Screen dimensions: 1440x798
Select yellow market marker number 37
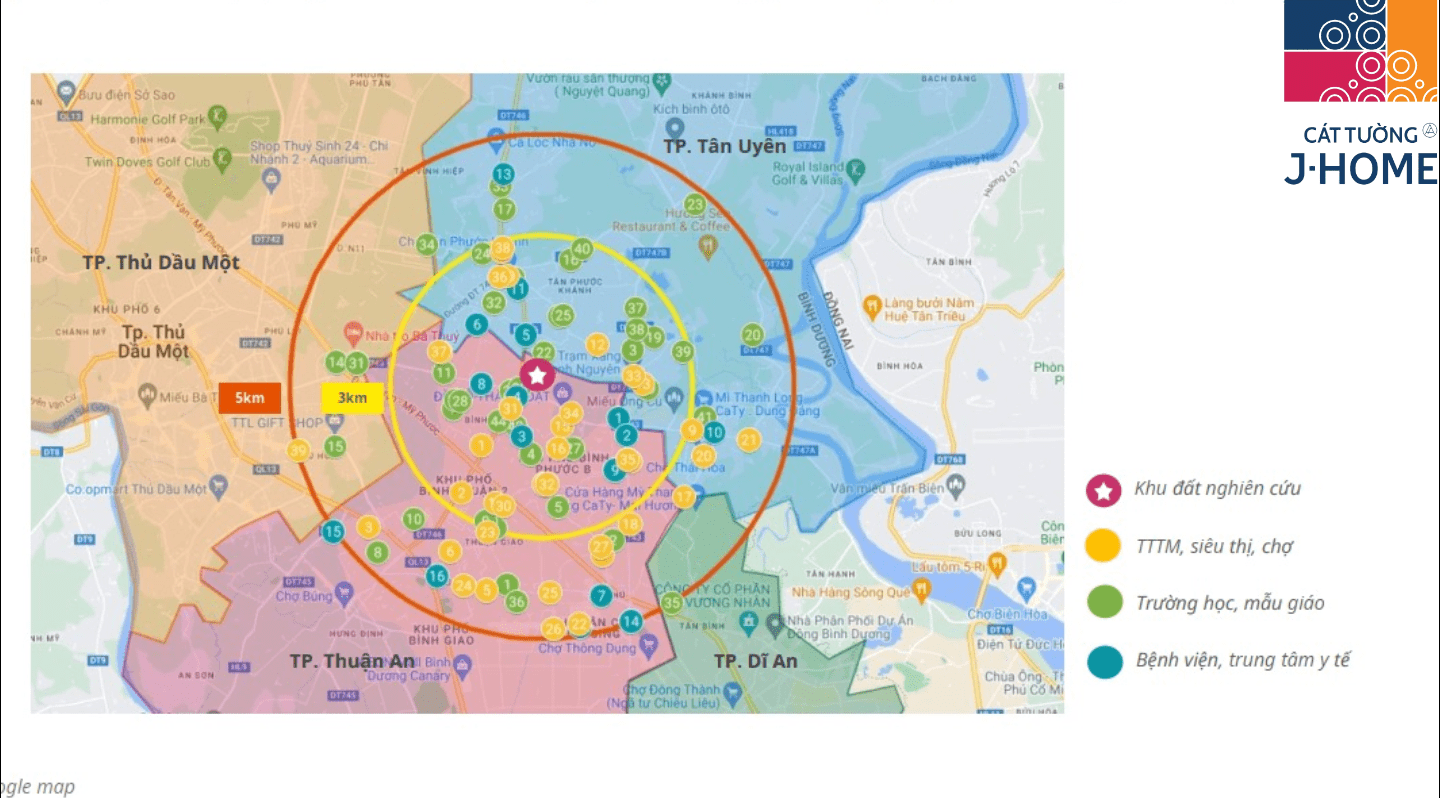click(439, 351)
